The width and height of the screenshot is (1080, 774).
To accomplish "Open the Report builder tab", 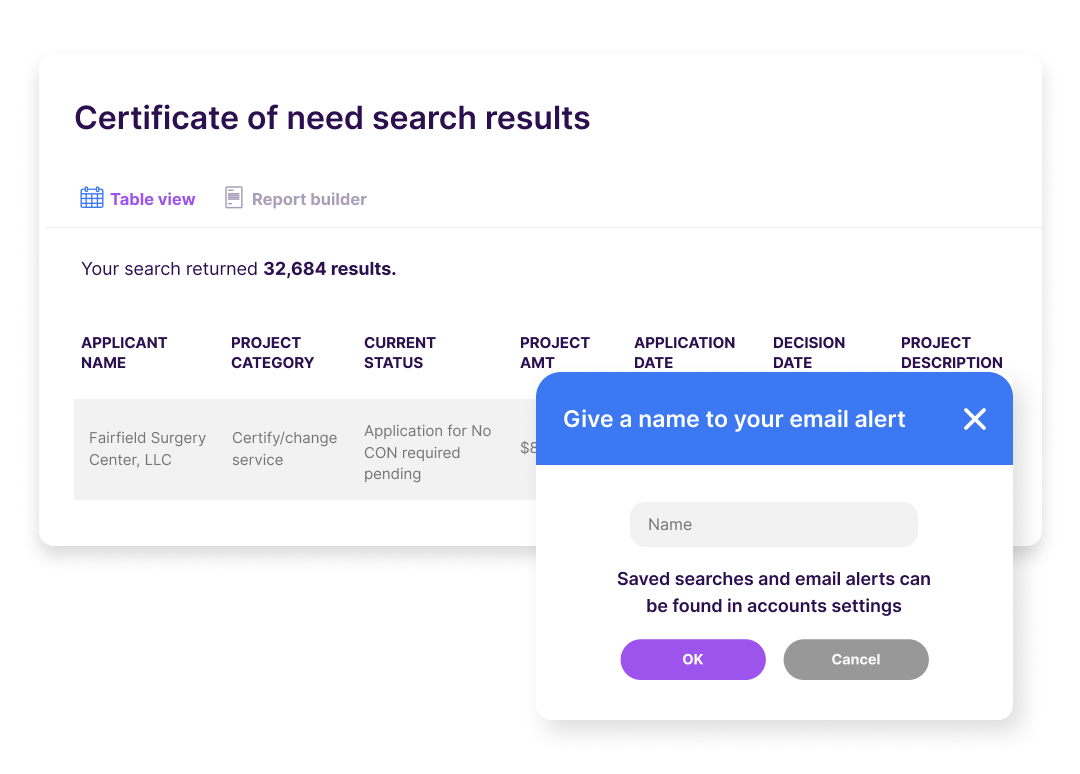I will [295, 198].
